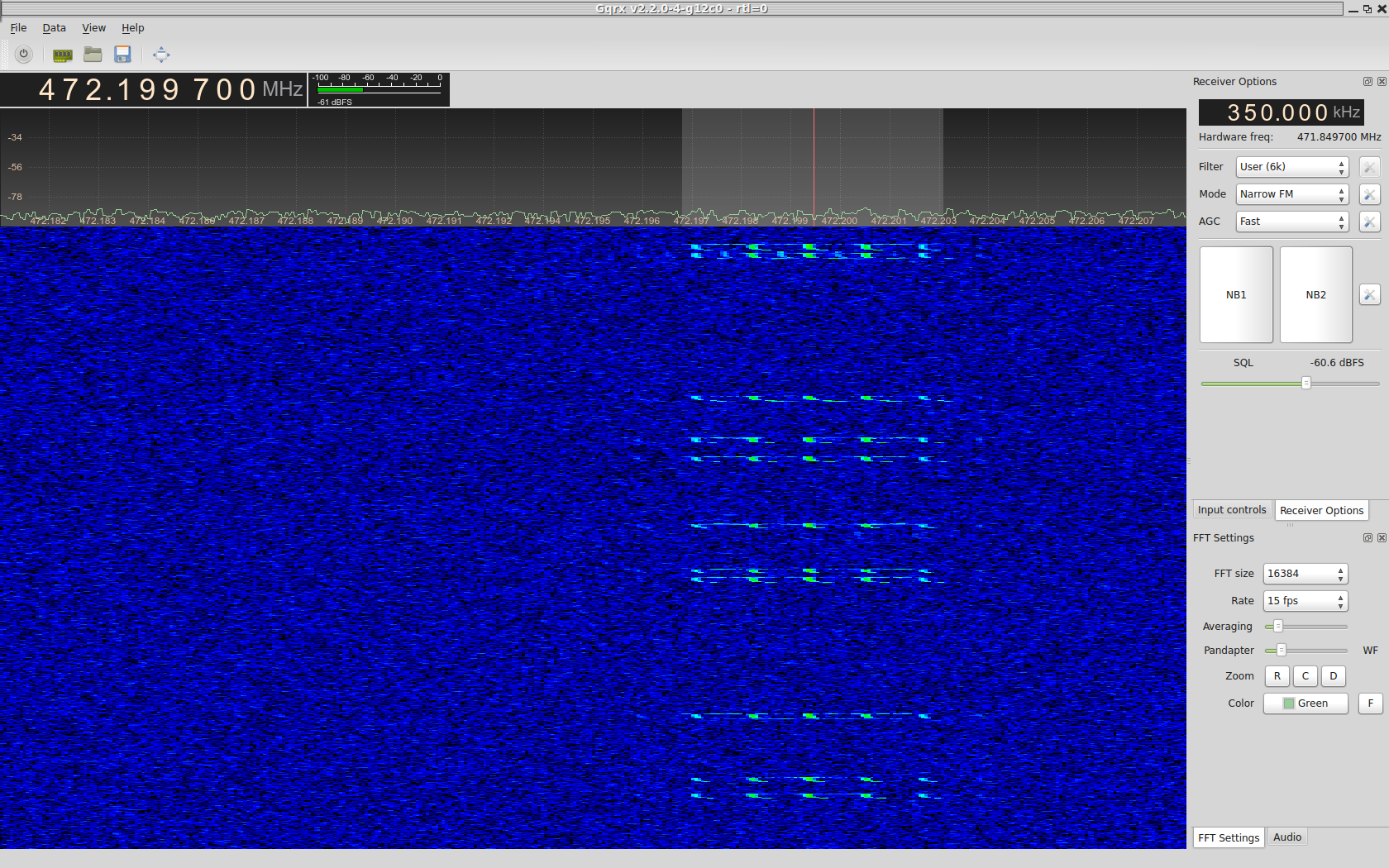Open the View menu

tap(93, 28)
